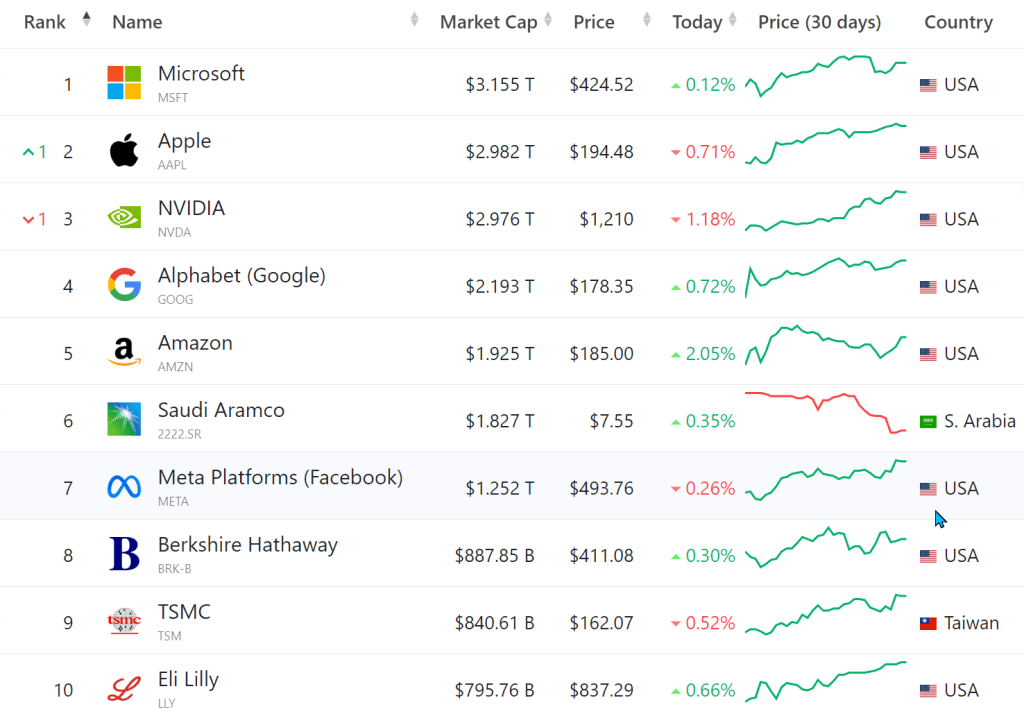Click the Microsoft logo icon
This screenshot has height=716, width=1024.
coord(124,83)
